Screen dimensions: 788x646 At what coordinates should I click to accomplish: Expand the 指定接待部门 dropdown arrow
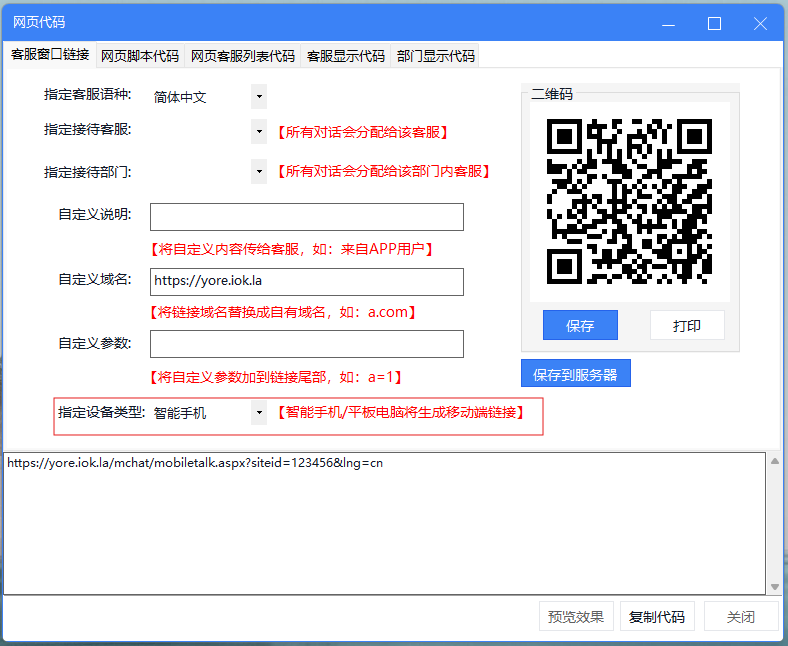coord(259,171)
